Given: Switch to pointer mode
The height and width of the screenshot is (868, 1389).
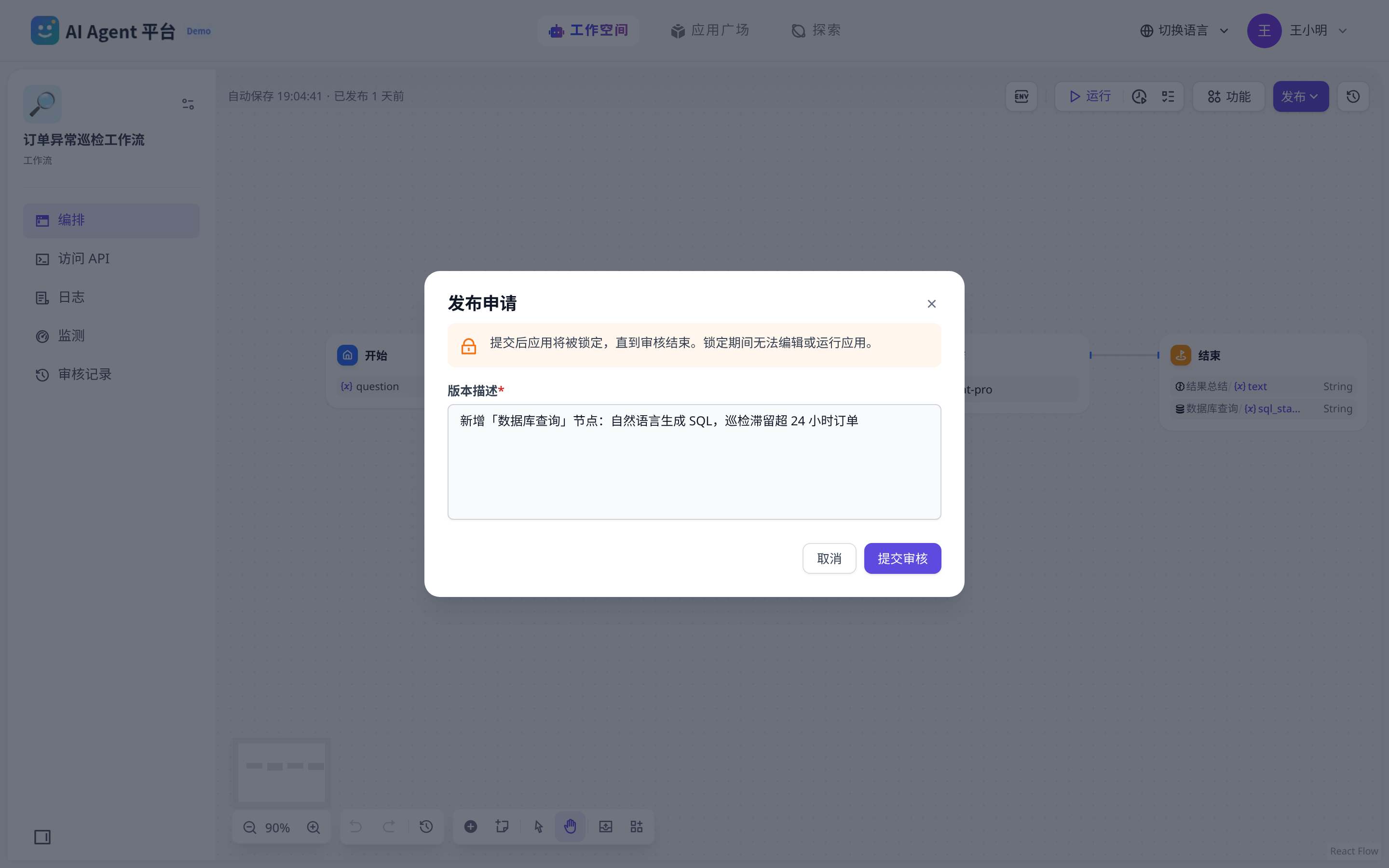Looking at the screenshot, I should tap(538, 827).
